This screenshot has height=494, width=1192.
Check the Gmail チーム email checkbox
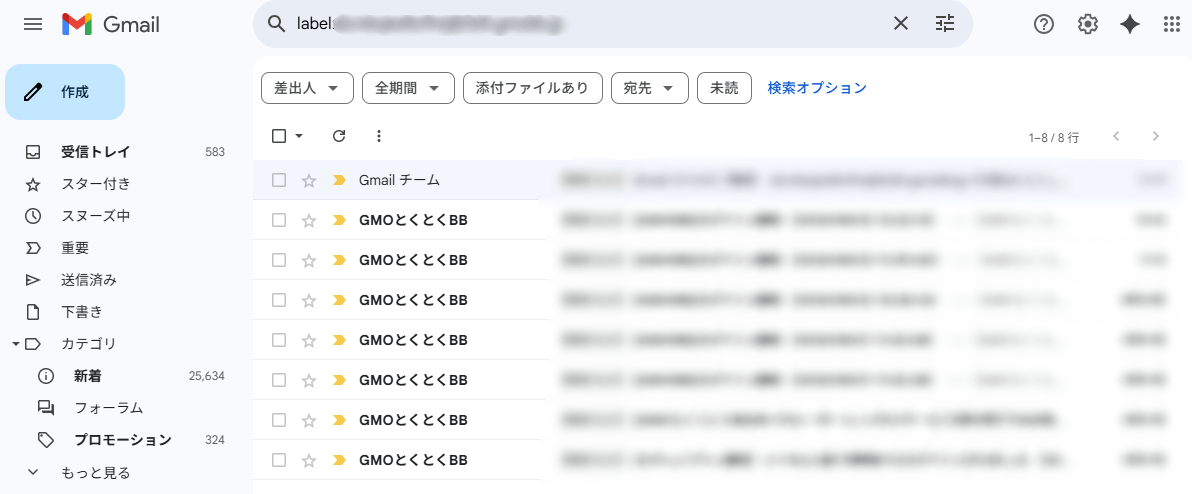(279, 180)
